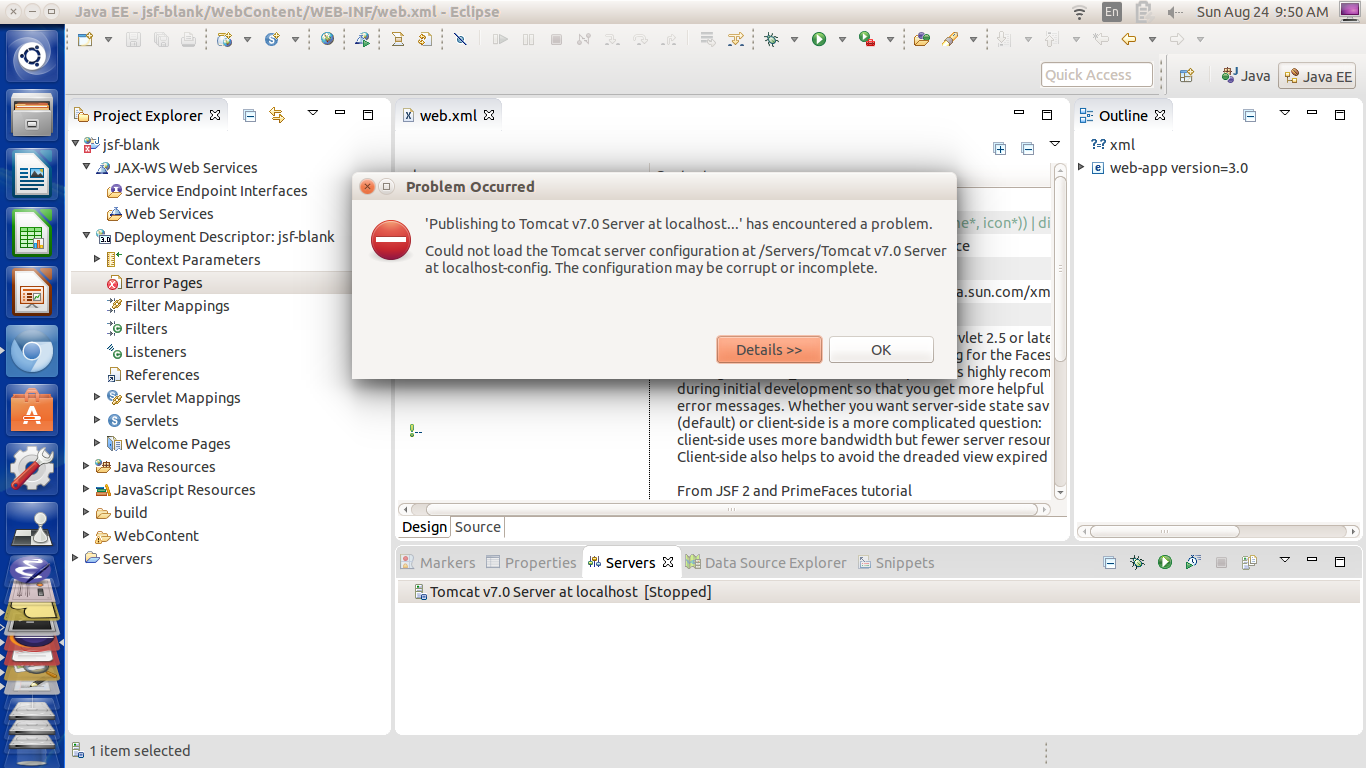1366x768 pixels.
Task: Switch to the Source tab of web.xml editor
Action: 478,527
